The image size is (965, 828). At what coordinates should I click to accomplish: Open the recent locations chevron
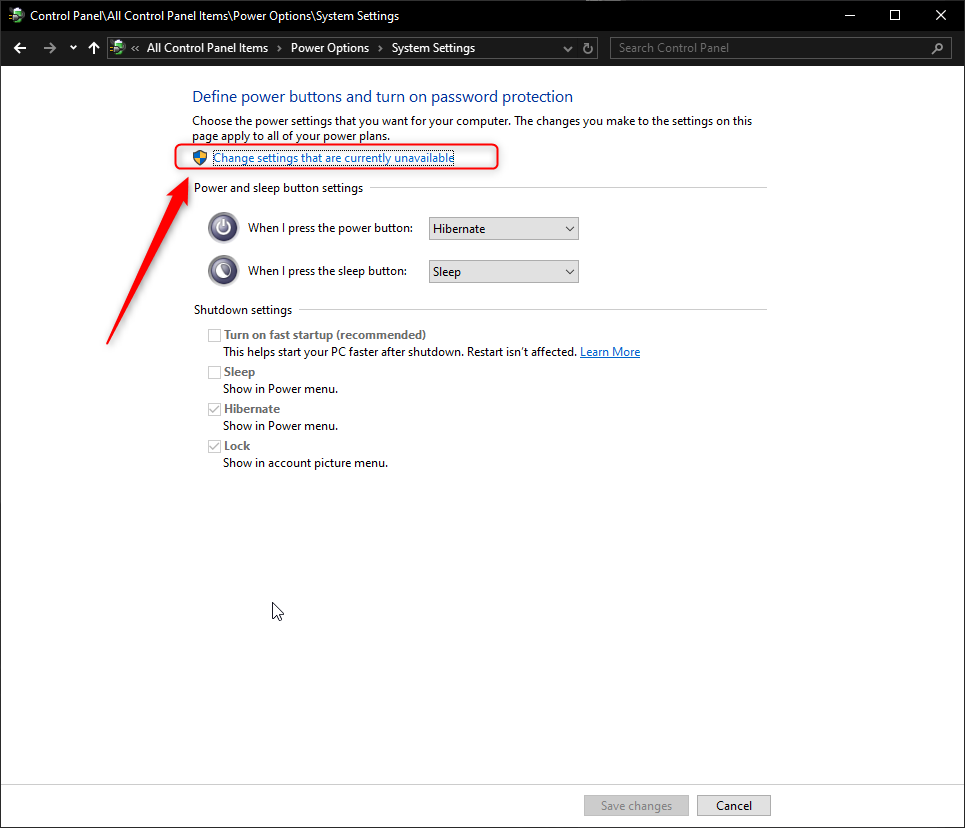click(73, 47)
